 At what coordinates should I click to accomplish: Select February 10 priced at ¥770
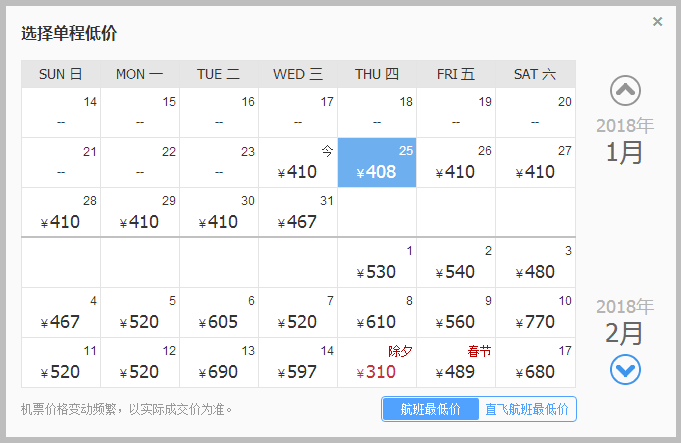click(535, 312)
